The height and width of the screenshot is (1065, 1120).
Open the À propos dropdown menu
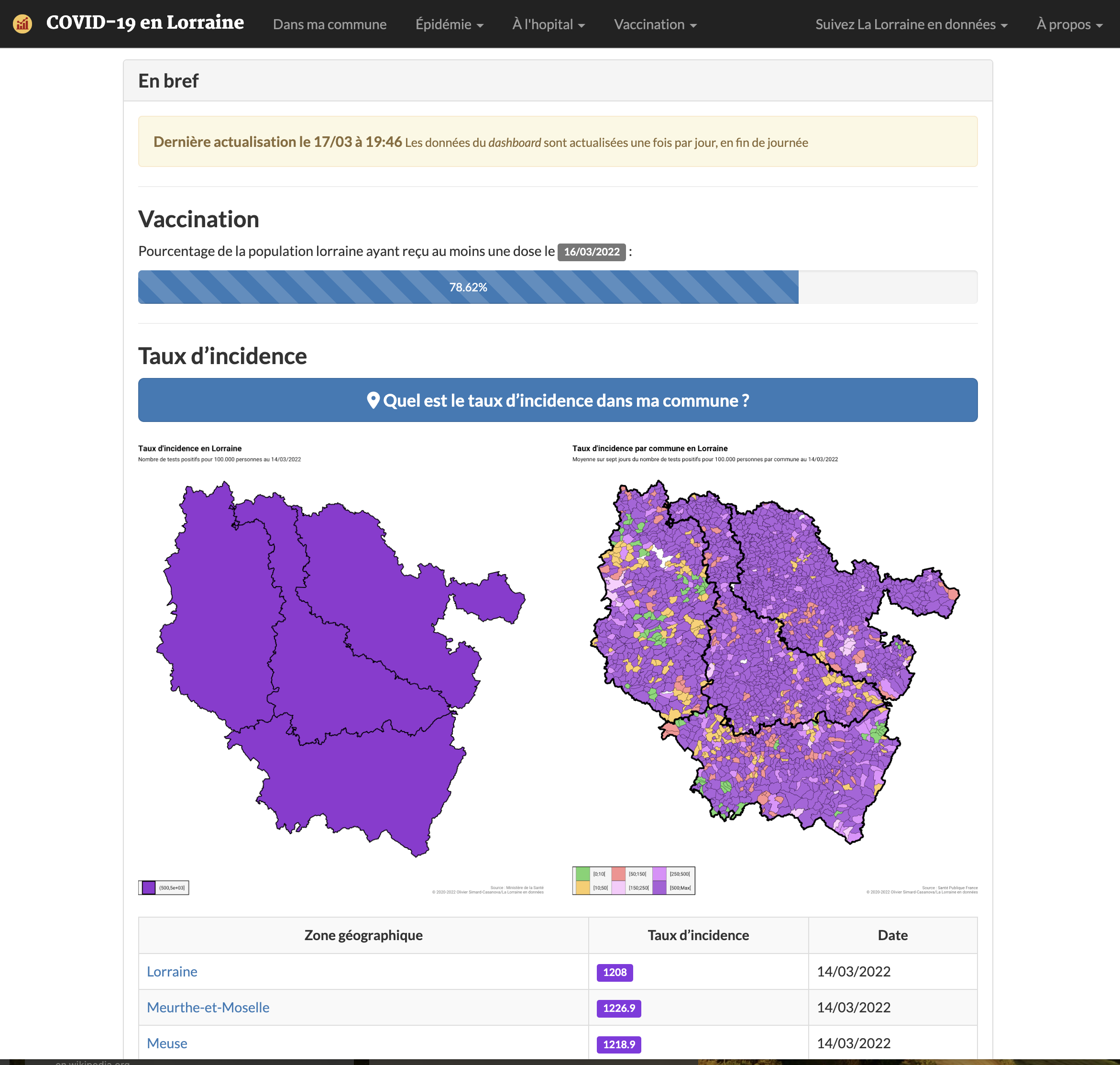[1069, 24]
